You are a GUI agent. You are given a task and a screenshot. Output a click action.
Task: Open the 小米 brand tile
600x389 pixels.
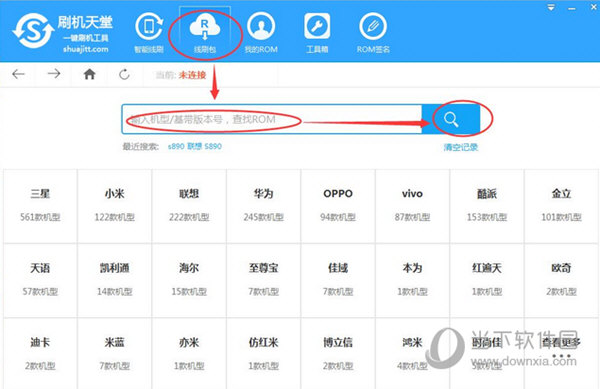click(x=115, y=206)
